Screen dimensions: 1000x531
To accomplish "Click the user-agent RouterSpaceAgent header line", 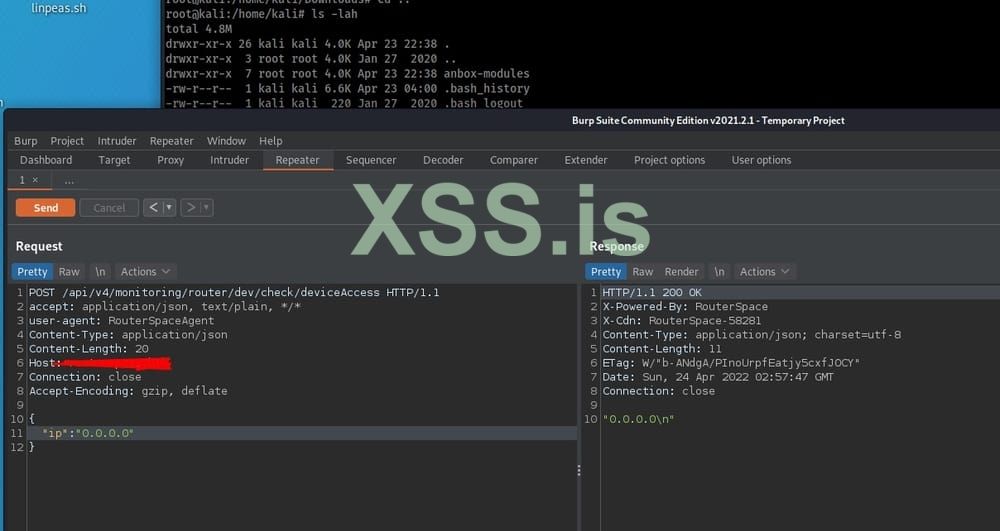I will [x=121, y=321].
